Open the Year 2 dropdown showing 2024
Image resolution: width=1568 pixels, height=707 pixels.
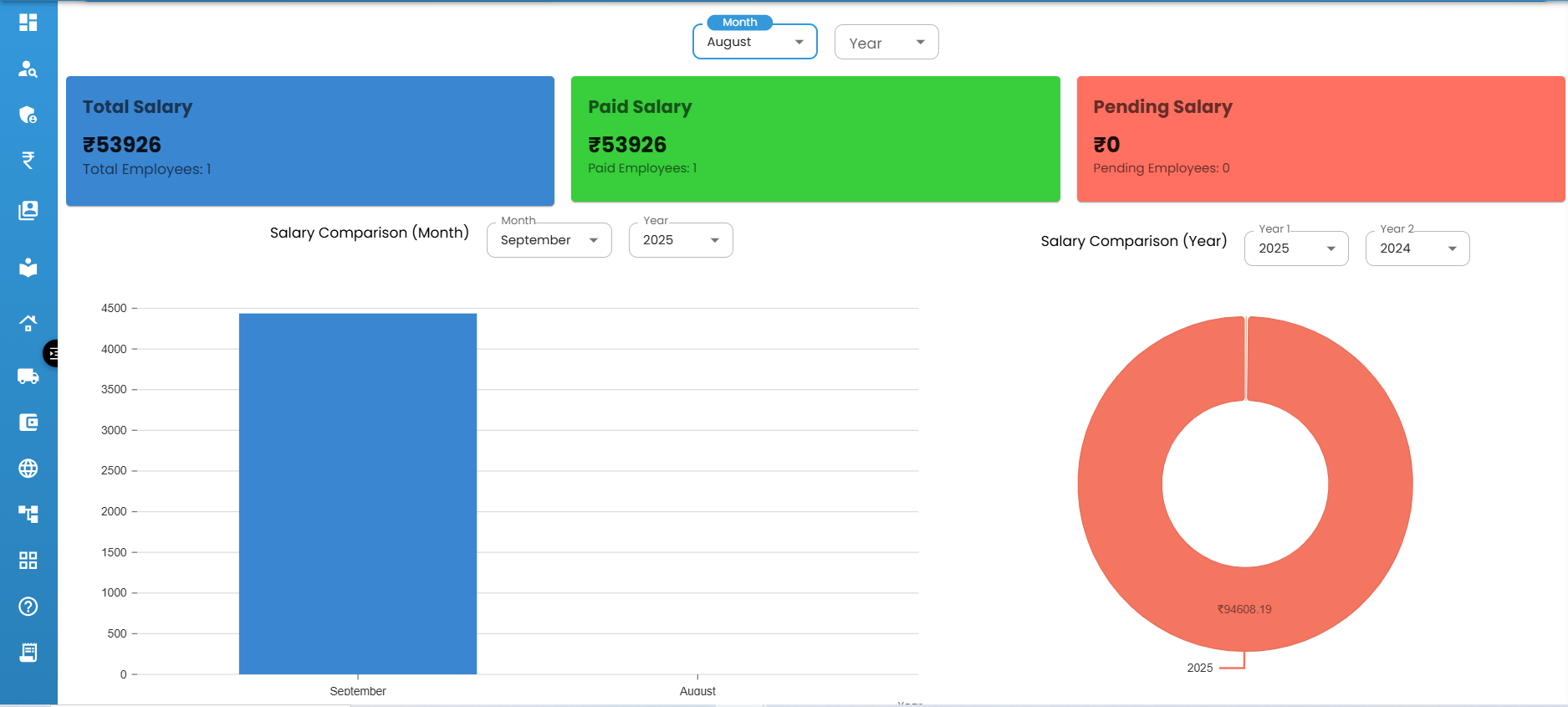coord(1417,249)
